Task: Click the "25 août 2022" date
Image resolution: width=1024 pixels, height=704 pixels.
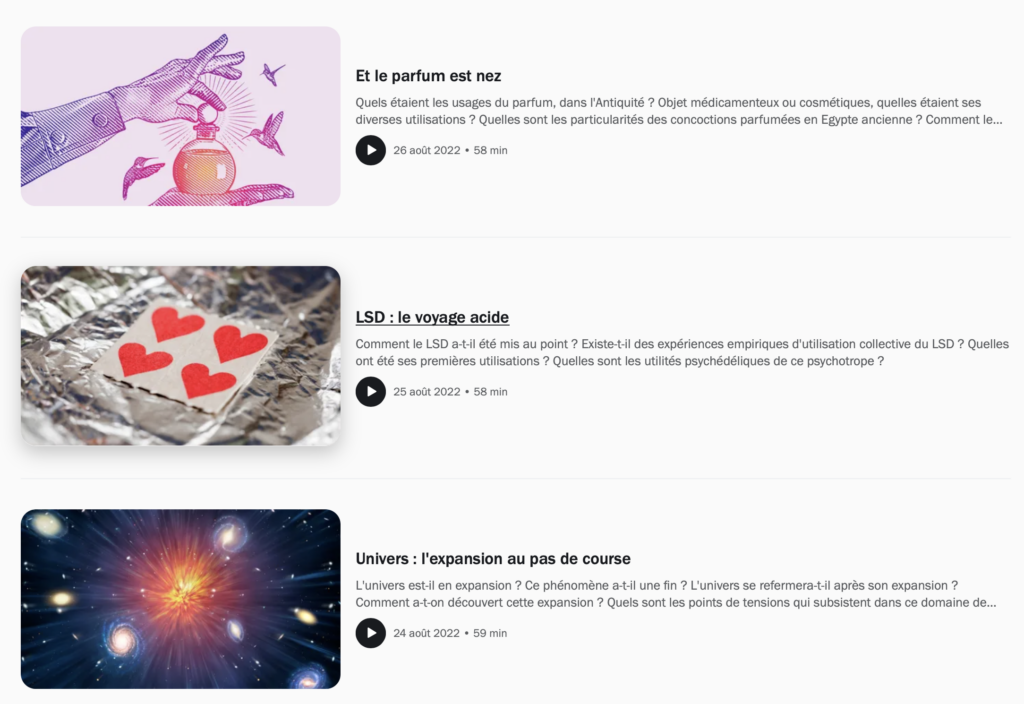Action: pos(426,392)
